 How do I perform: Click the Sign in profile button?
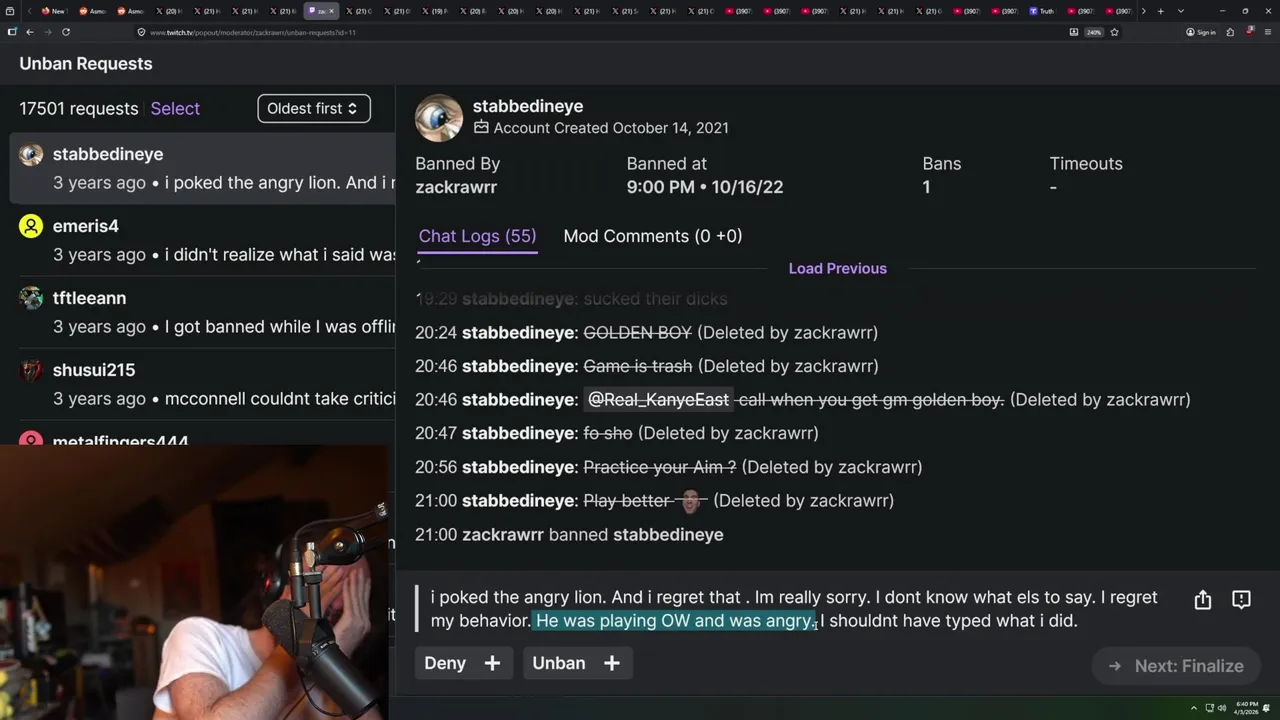pyautogui.click(x=1201, y=32)
